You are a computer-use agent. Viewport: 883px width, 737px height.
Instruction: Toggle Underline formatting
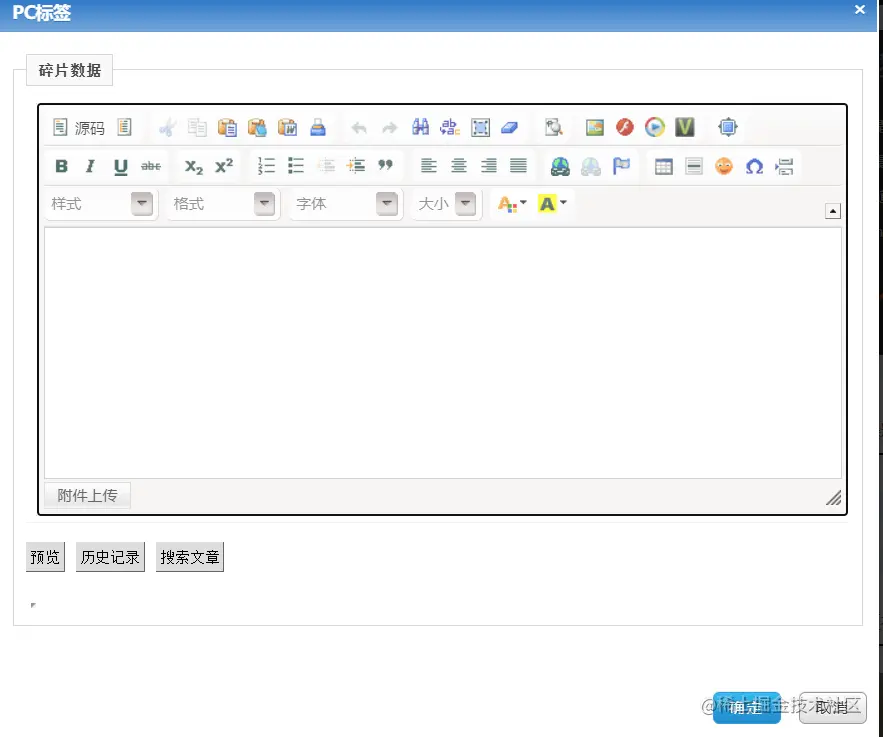[x=121, y=166]
